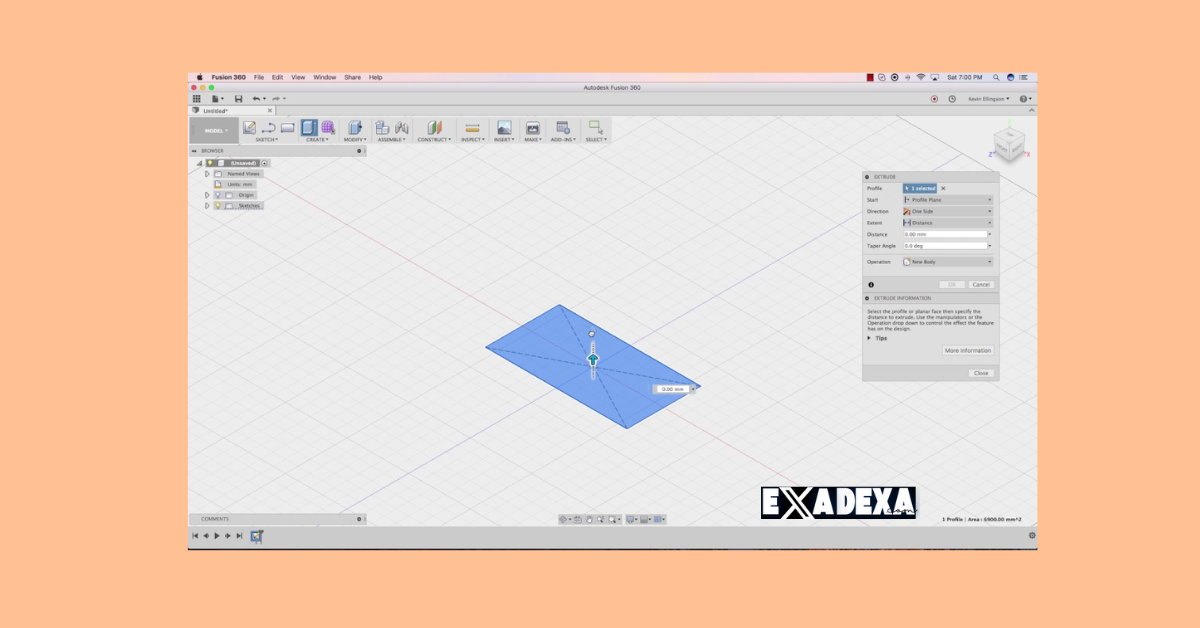This screenshot has width=1200, height=628.
Task: Toggle visibility of the Sketches folder
Action: pyautogui.click(x=218, y=205)
